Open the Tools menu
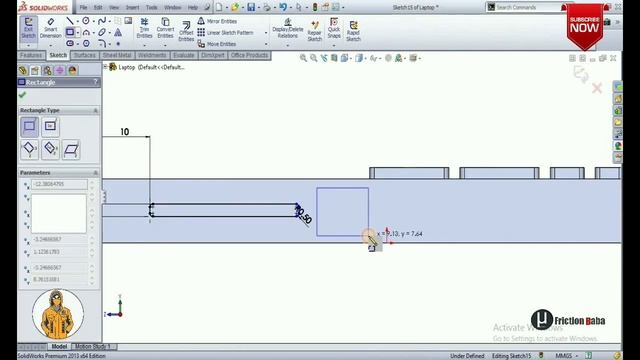The image size is (640, 360). coord(151,7)
